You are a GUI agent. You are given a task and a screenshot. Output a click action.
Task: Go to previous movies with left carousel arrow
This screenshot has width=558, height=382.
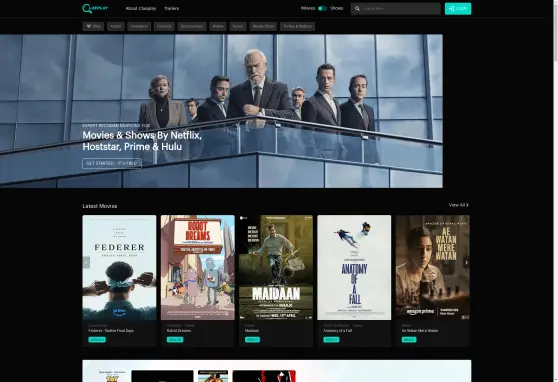point(86,263)
